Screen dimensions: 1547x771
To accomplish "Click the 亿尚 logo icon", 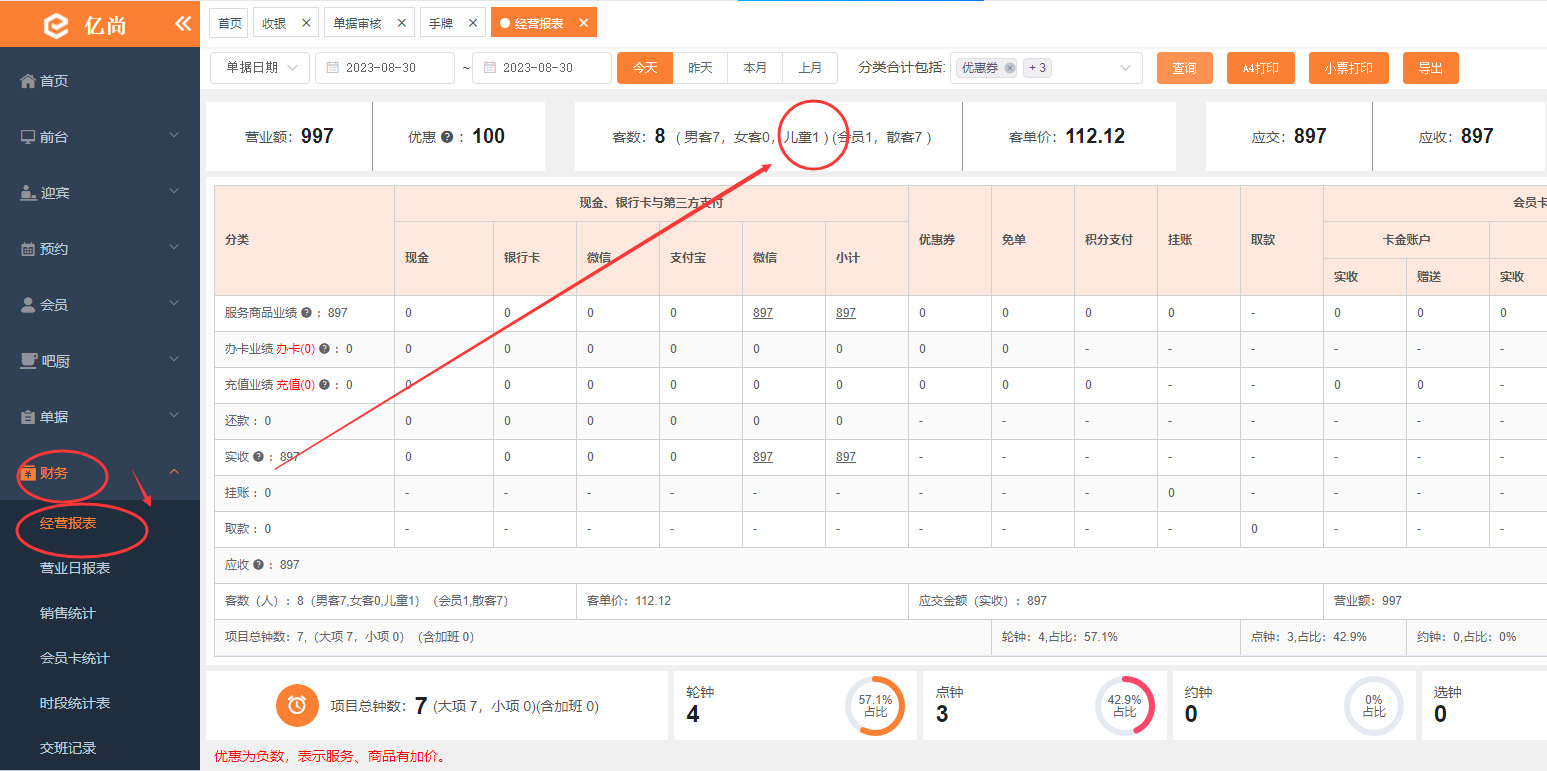I will click(x=56, y=25).
